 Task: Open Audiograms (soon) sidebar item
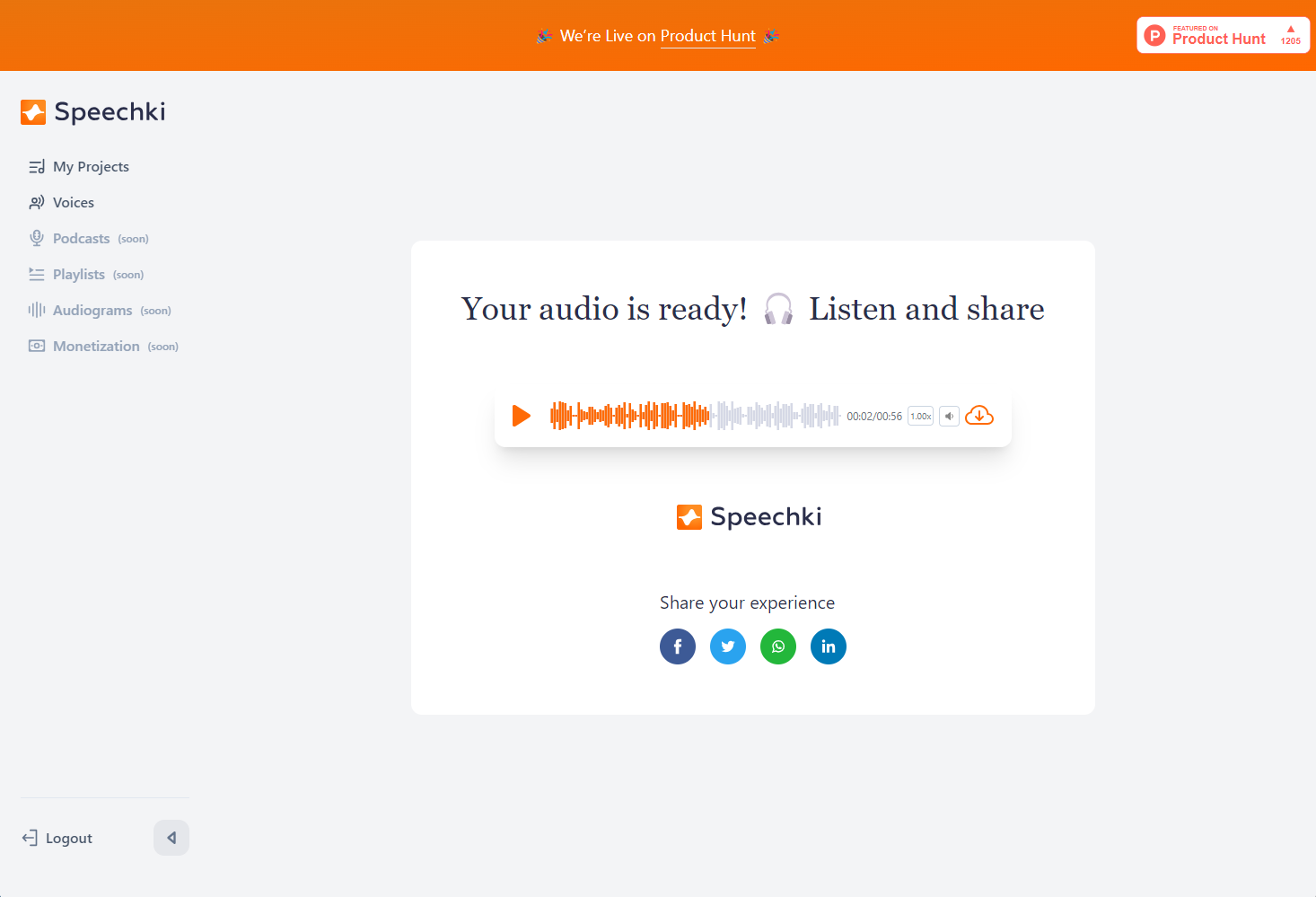coord(100,311)
